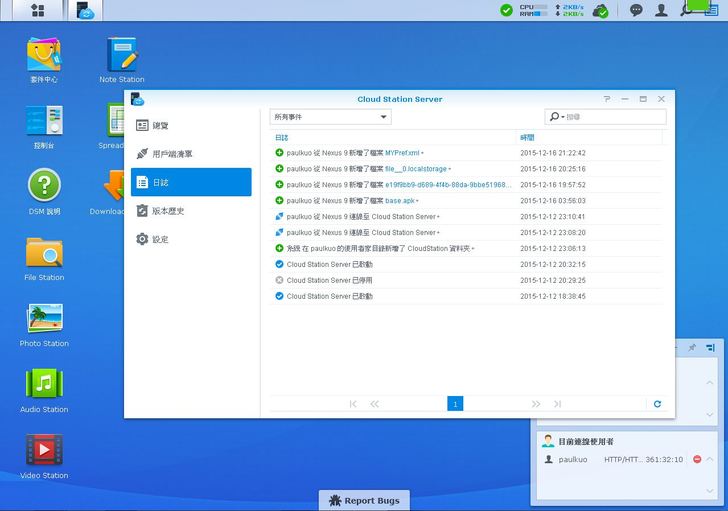Switch to the 版本歷史 tab
This screenshot has height=511, width=728.
[167, 211]
